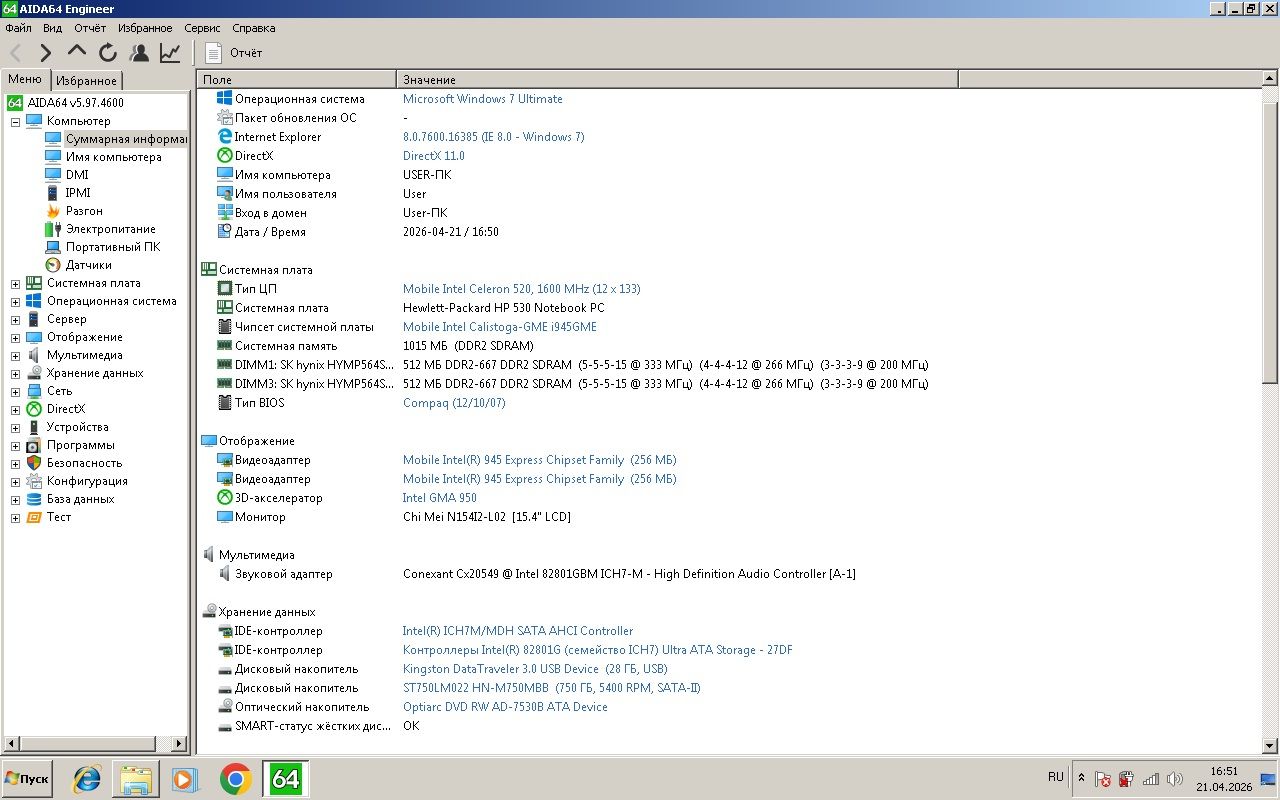Expand the Хранение данных tree node
The width and height of the screenshot is (1280, 800).
(x=15, y=373)
